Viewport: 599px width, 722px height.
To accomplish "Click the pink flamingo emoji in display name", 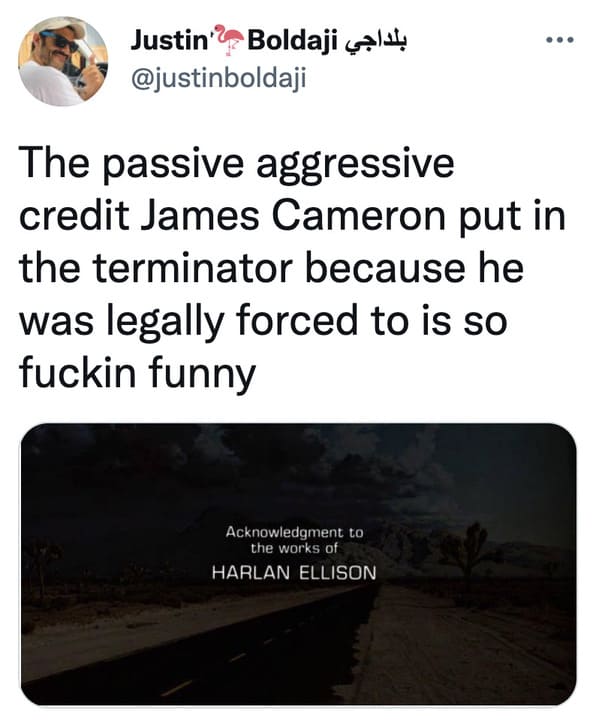I will point(229,41).
